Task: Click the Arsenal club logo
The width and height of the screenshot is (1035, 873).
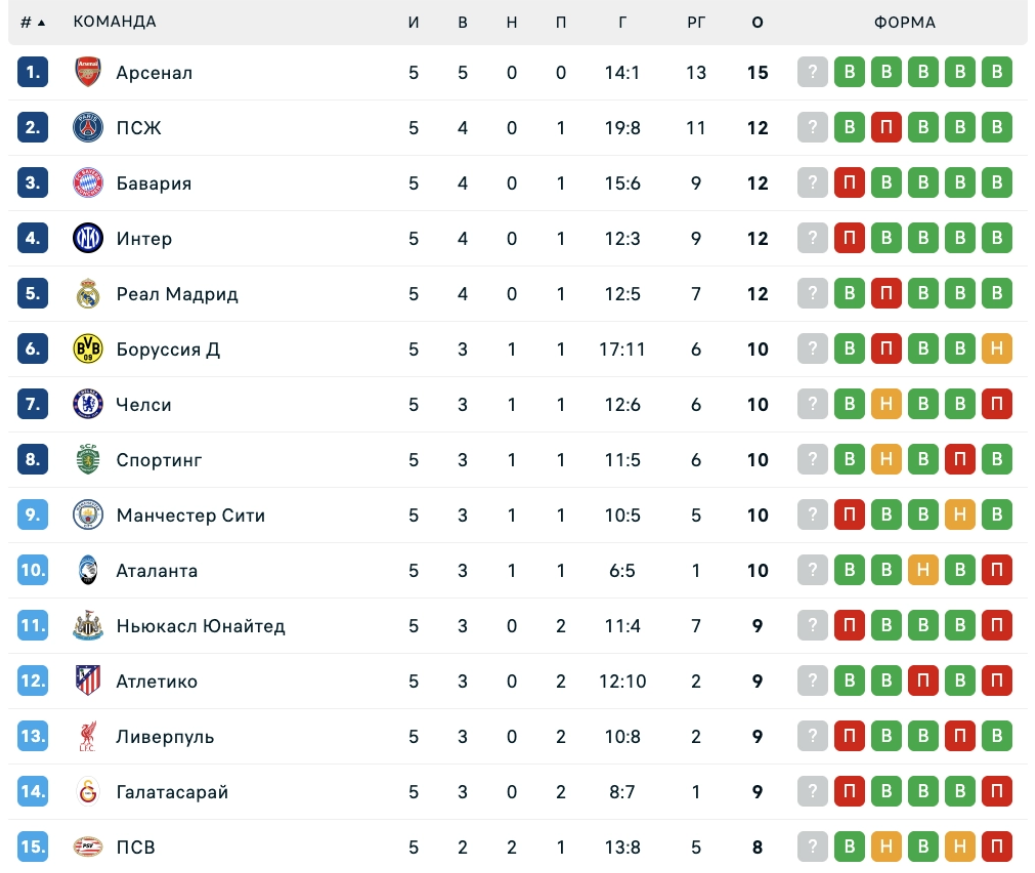Action: click(88, 72)
